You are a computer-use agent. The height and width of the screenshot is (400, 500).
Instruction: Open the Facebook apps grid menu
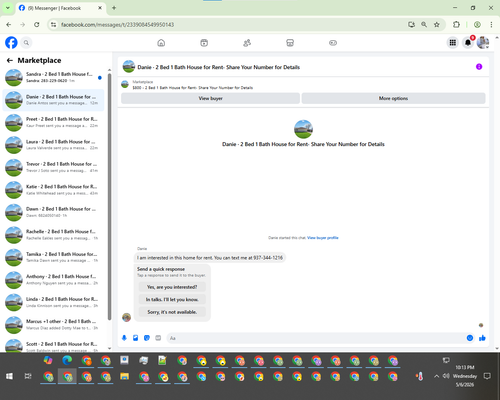[453, 43]
